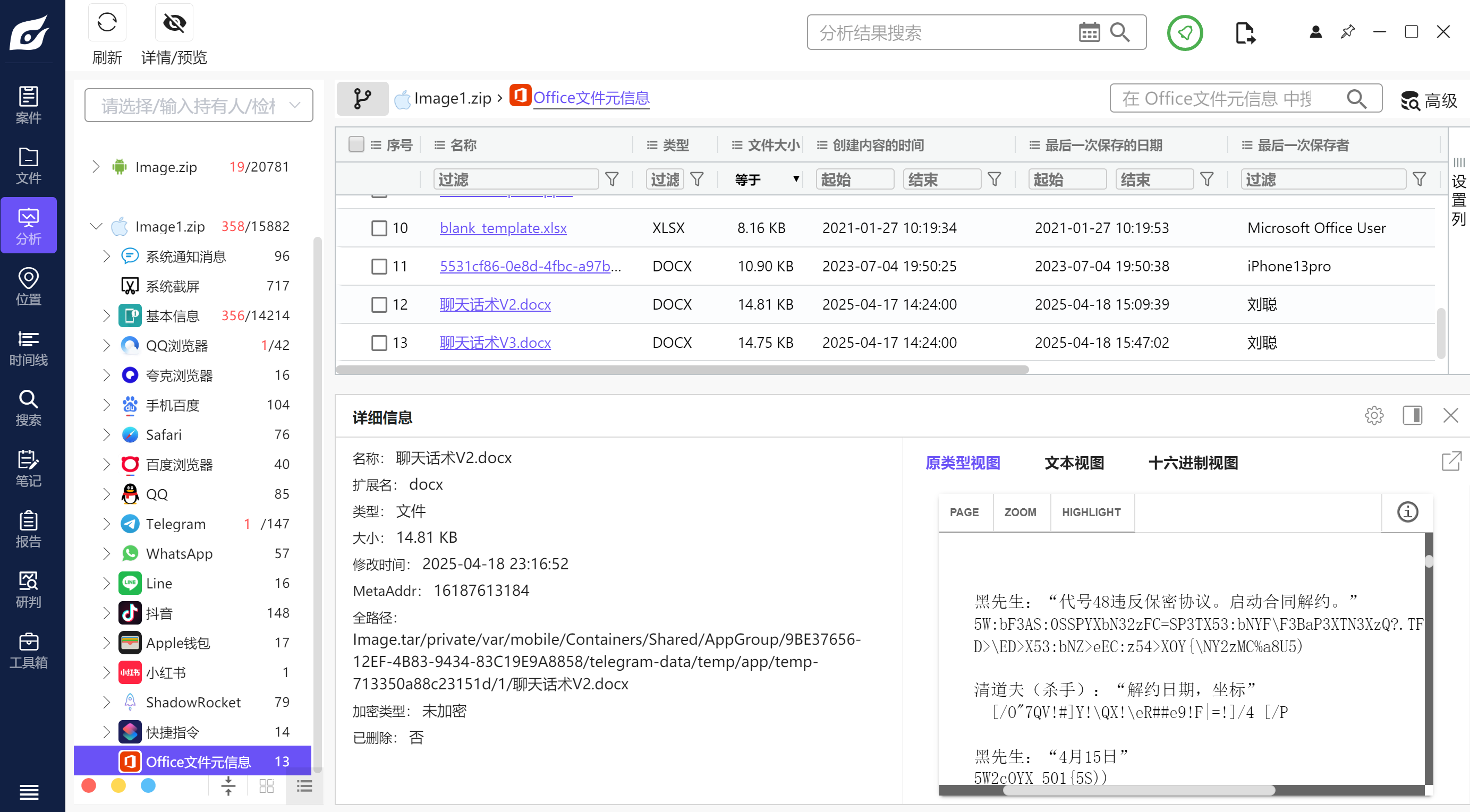The width and height of the screenshot is (1470, 812).
Task: Toggle the name column filter funnel
Action: coord(611,179)
